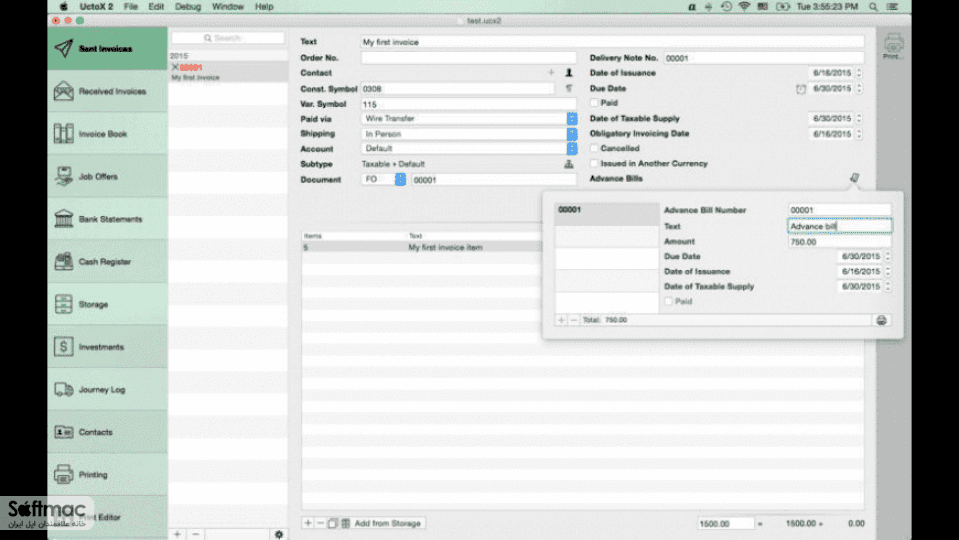This screenshot has height=540, width=959.
Task: Adjust Date of Issuance stepper
Action: coord(859,73)
